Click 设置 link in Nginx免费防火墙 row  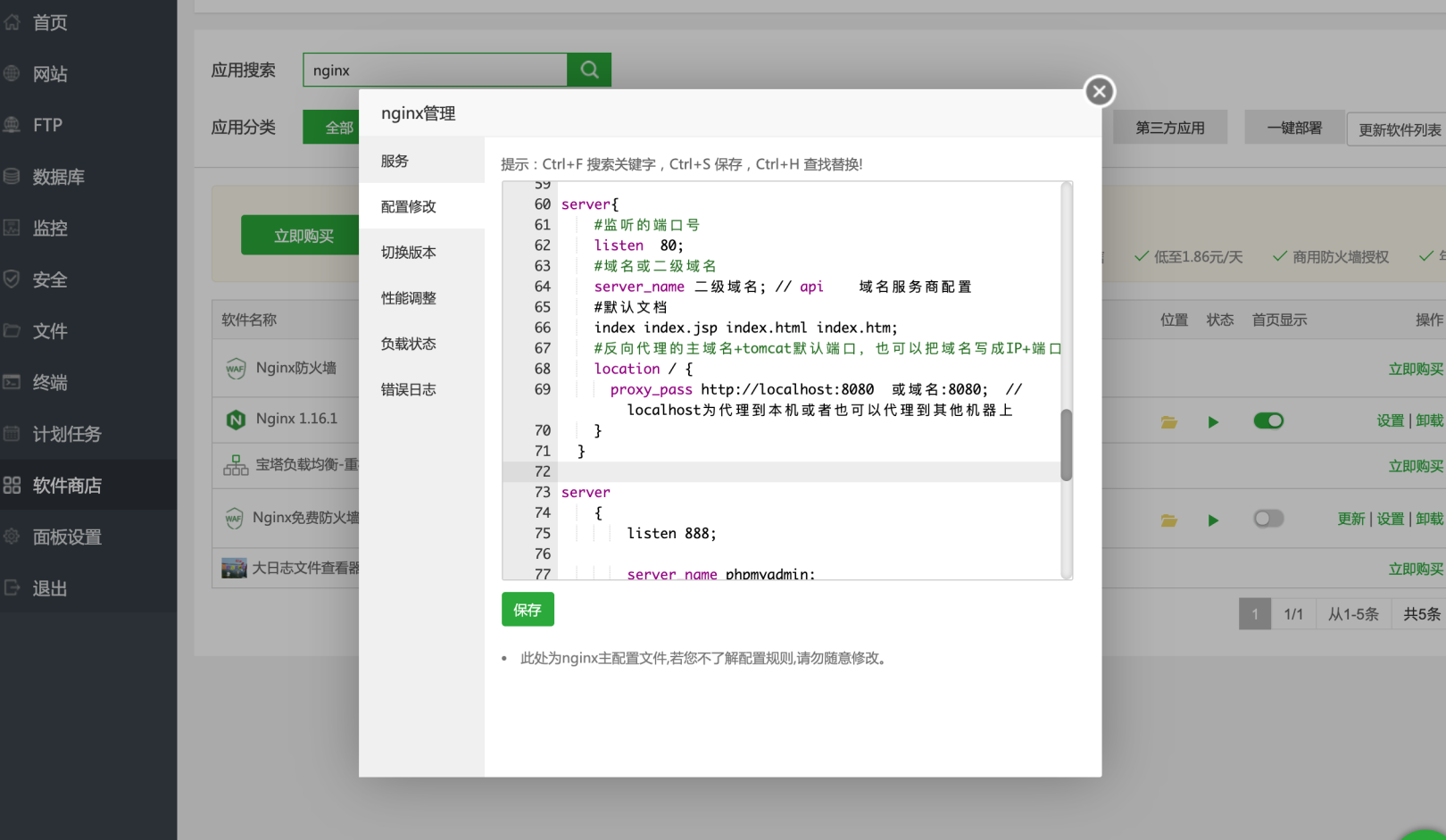click(x=1390, y=519)
